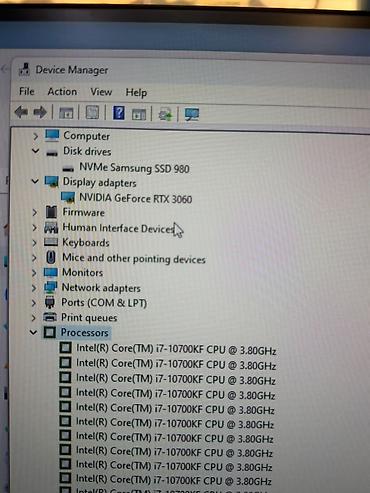
Task: Select the Firmware category icon
Action: click(51, 212)
